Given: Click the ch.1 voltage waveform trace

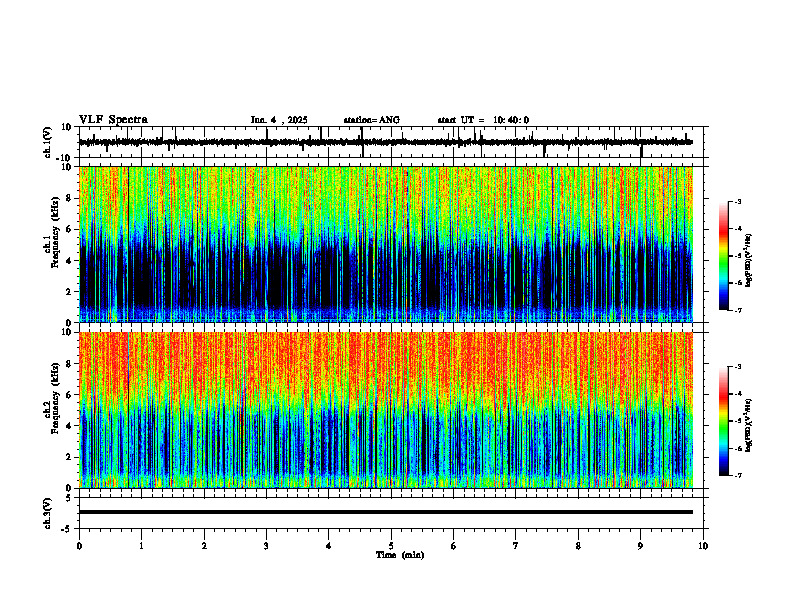Looking at the screenshot, I should pyautogui.click(x=385, y=142).
